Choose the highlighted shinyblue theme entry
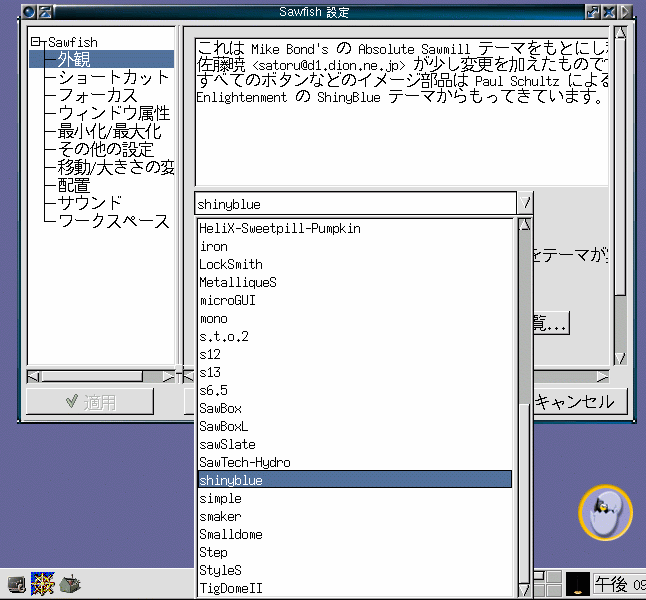The height and width of the screenshot is (600, 646). coord(355,480)
